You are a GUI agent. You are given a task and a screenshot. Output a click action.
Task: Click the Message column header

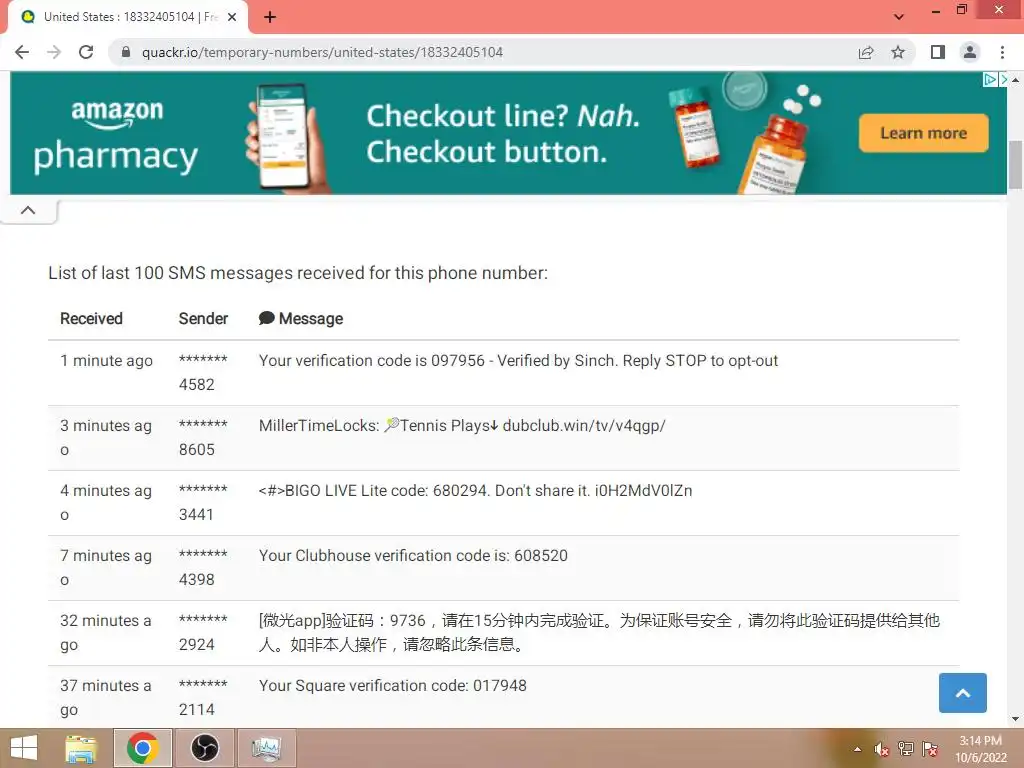pyautogui.click(x=311, y=319)
